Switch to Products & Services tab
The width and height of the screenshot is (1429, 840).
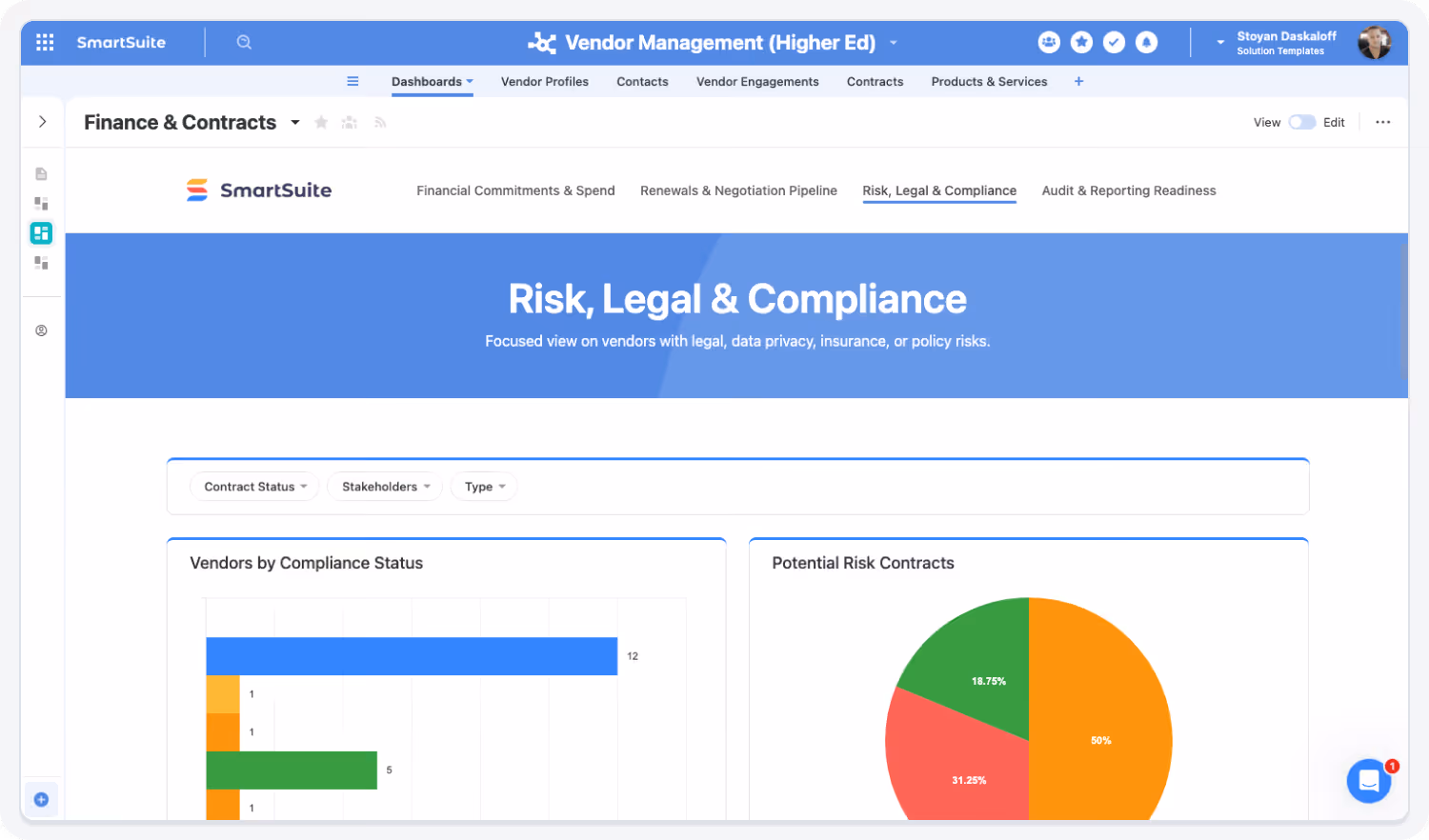pyautogui.click(x=989, y=81)
